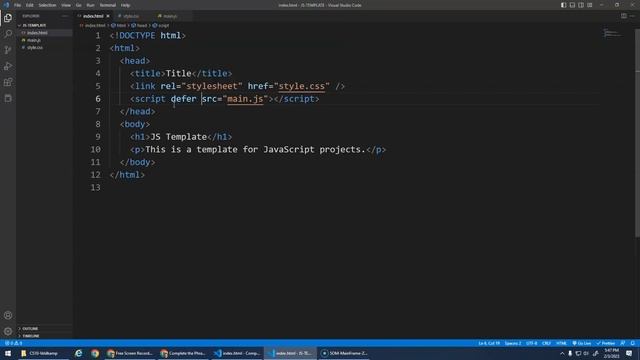Open the Selection menu
640x360 pixels.
pos(47,5)
